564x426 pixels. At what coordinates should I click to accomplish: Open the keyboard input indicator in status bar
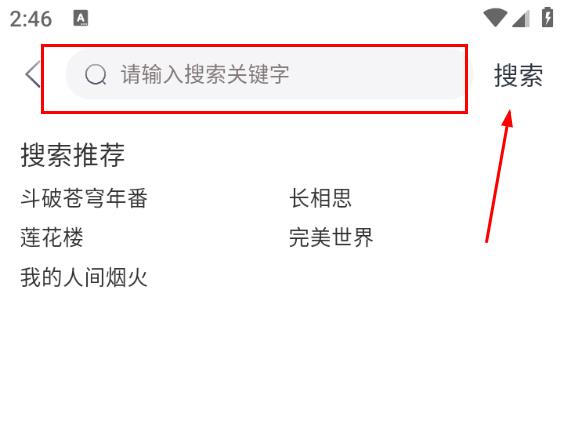[81, 18]
